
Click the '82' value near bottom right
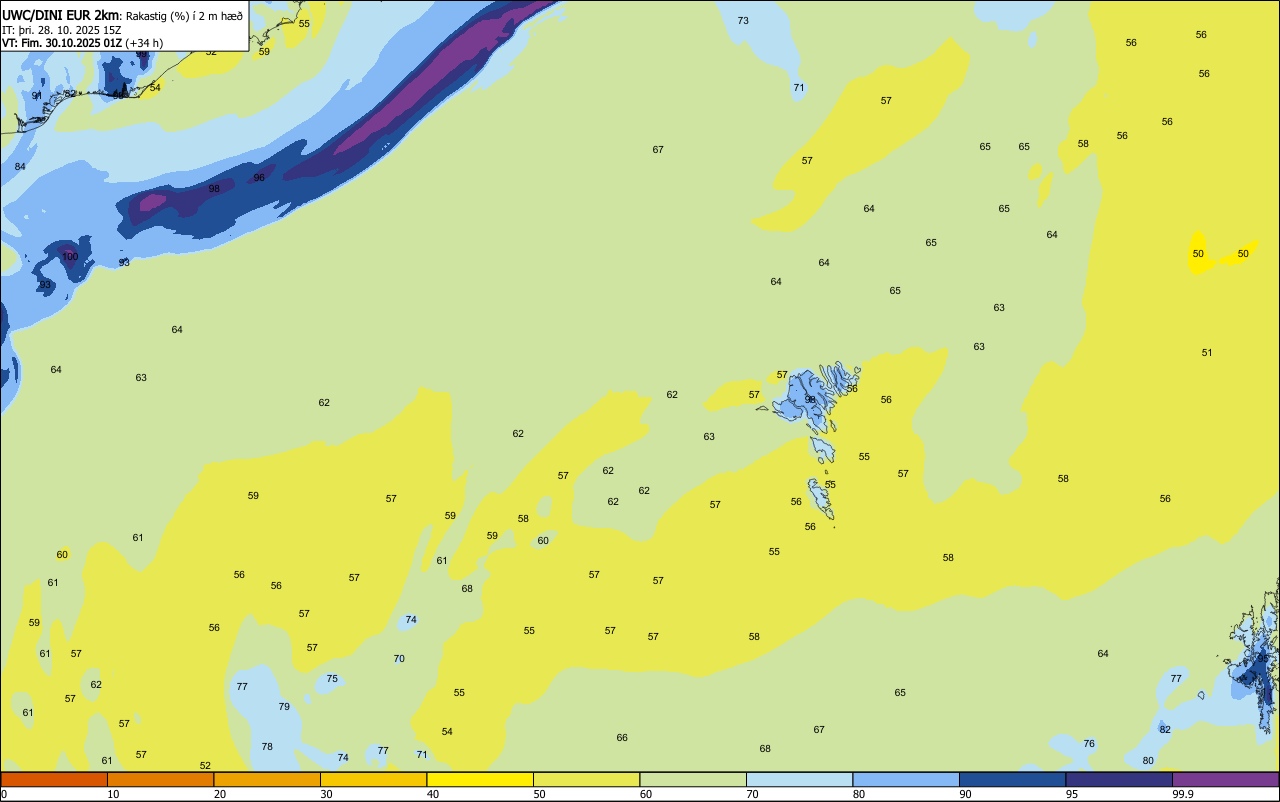(1165, 730)
